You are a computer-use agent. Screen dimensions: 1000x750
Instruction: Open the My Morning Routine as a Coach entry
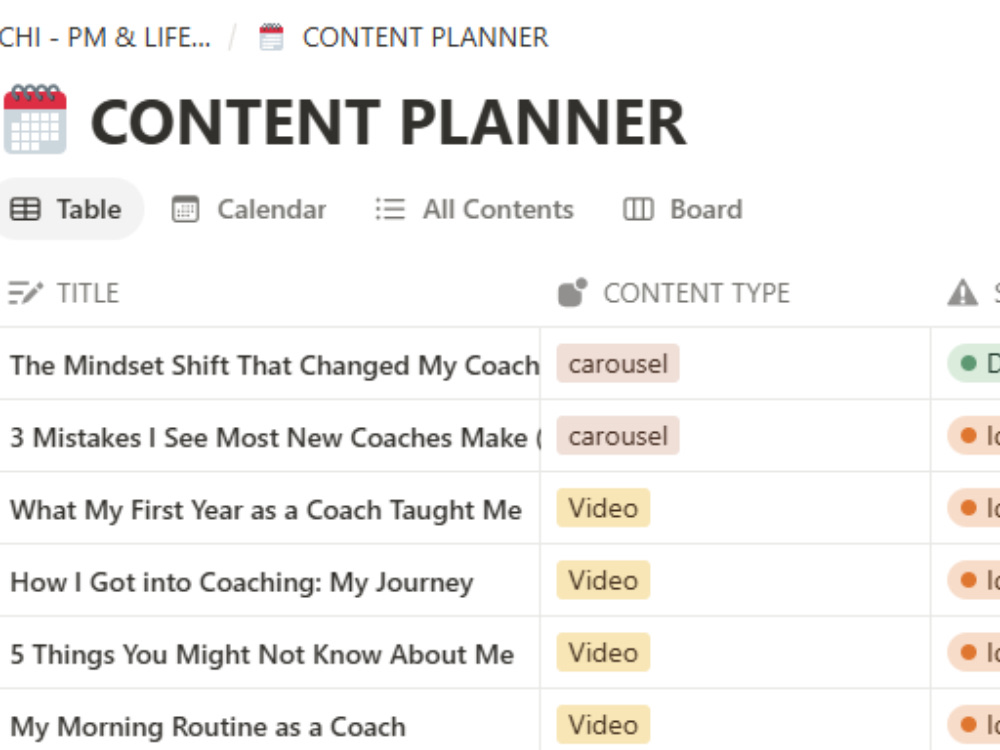pos(208,726)
